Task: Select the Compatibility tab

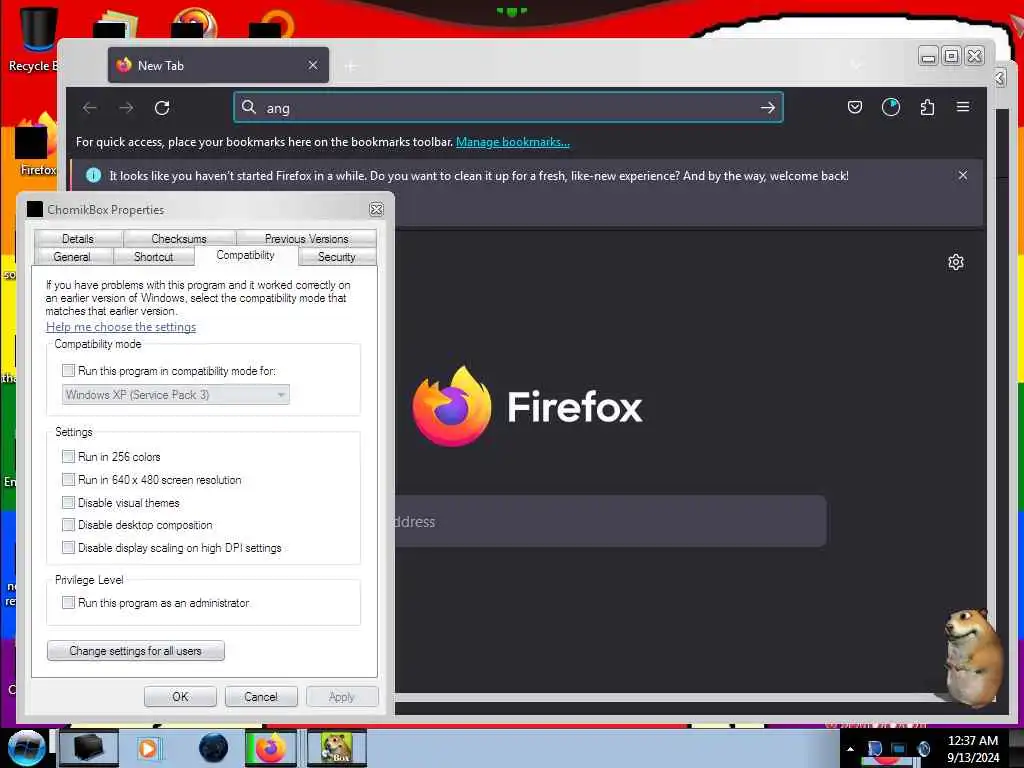Action: tap(246, 255)
